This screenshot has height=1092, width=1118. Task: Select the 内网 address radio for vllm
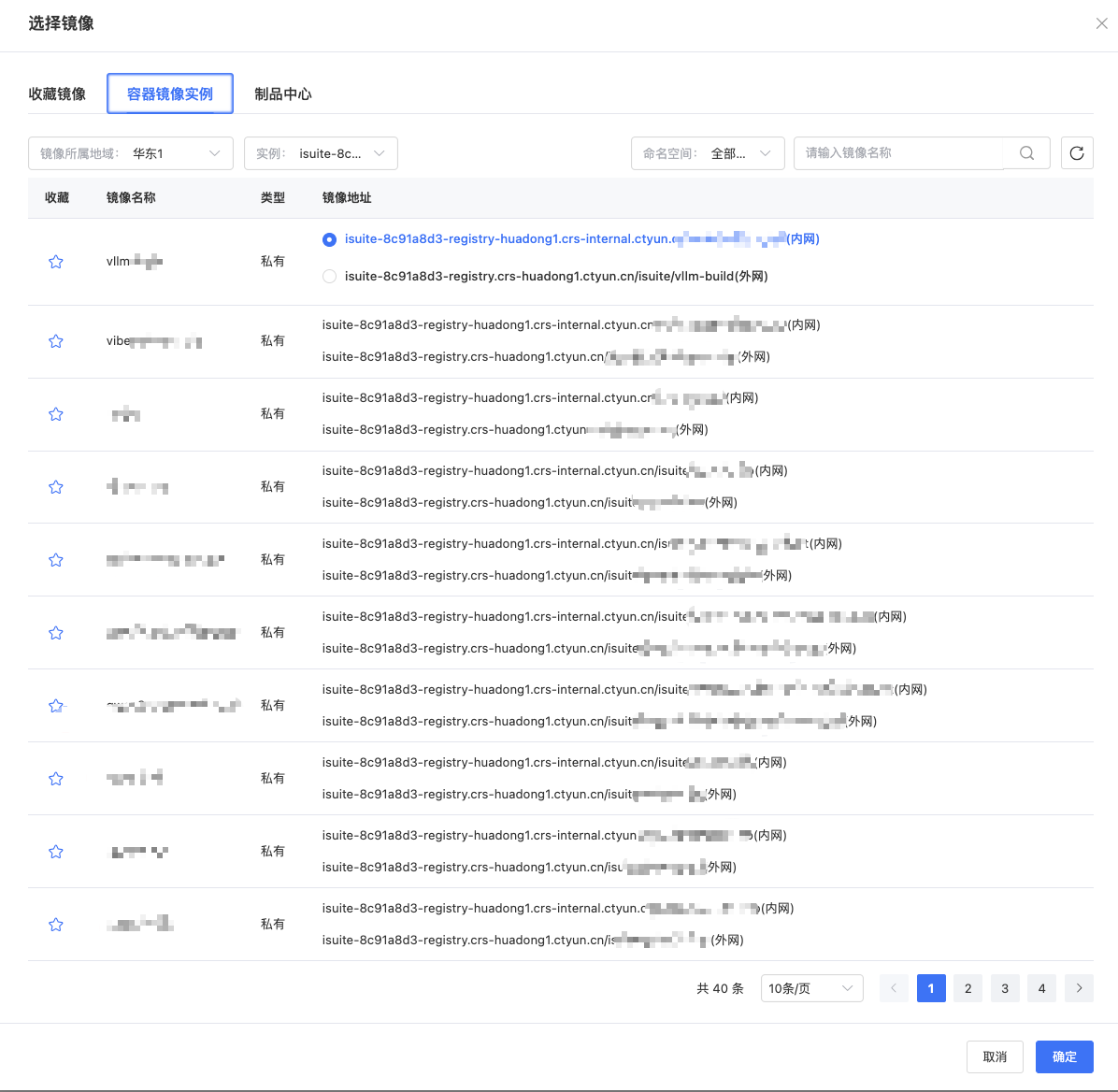pos(329,239)
